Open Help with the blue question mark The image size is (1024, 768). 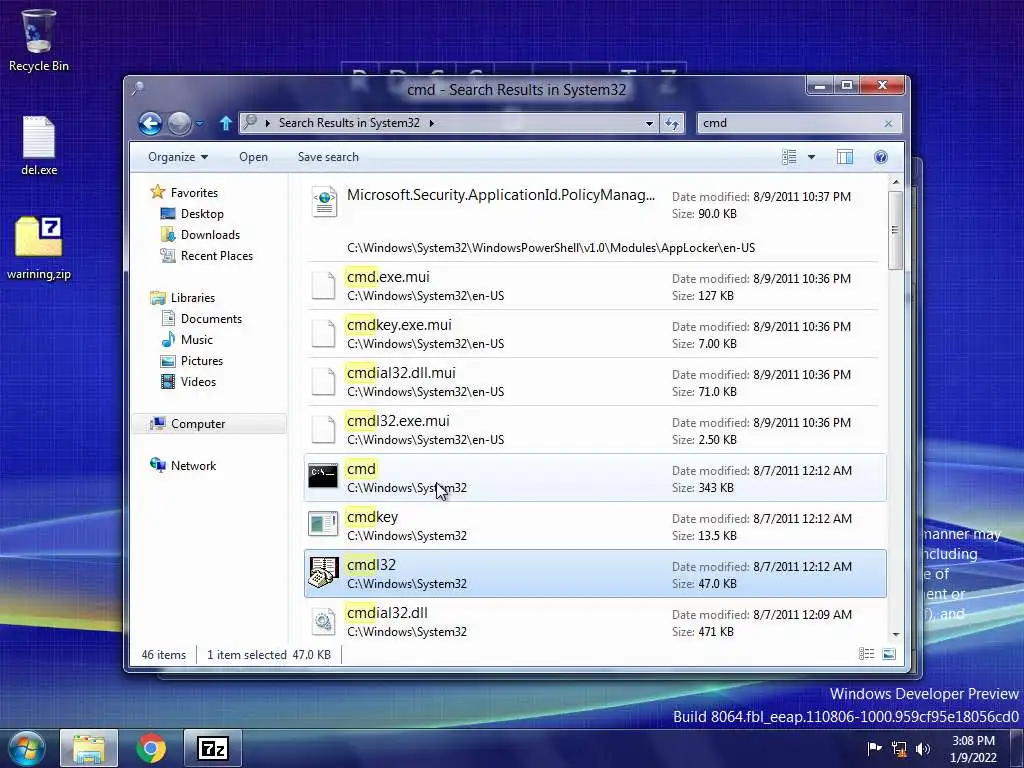(880, 157)
